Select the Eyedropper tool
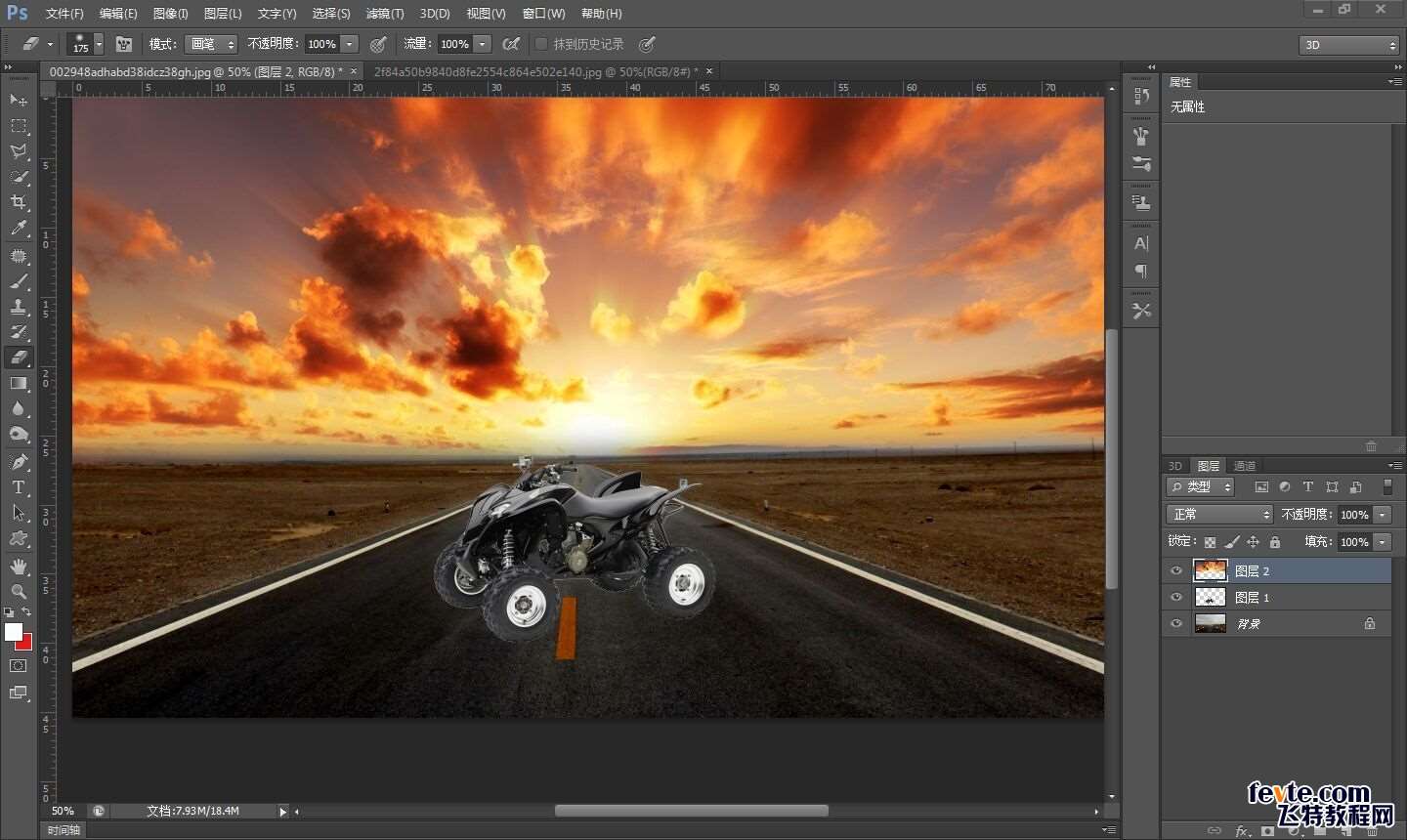 tap(19, 229)
